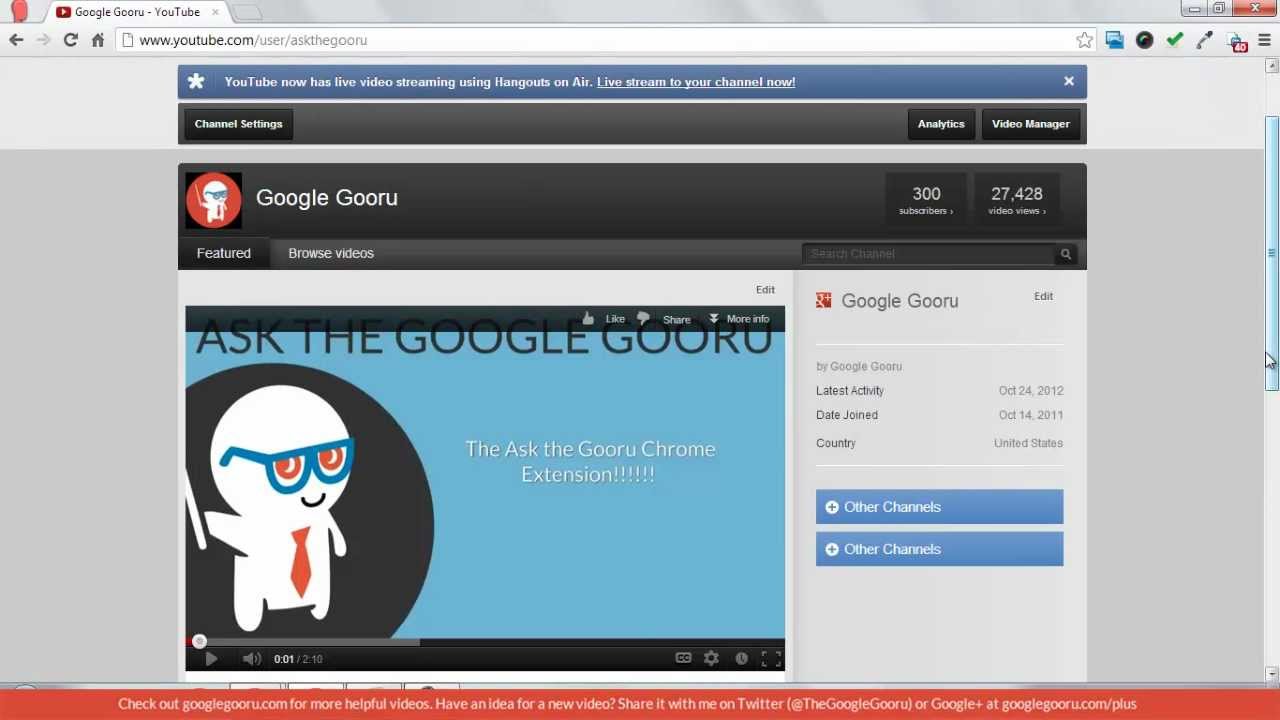Mute the video volume icon

pos(251,658)
